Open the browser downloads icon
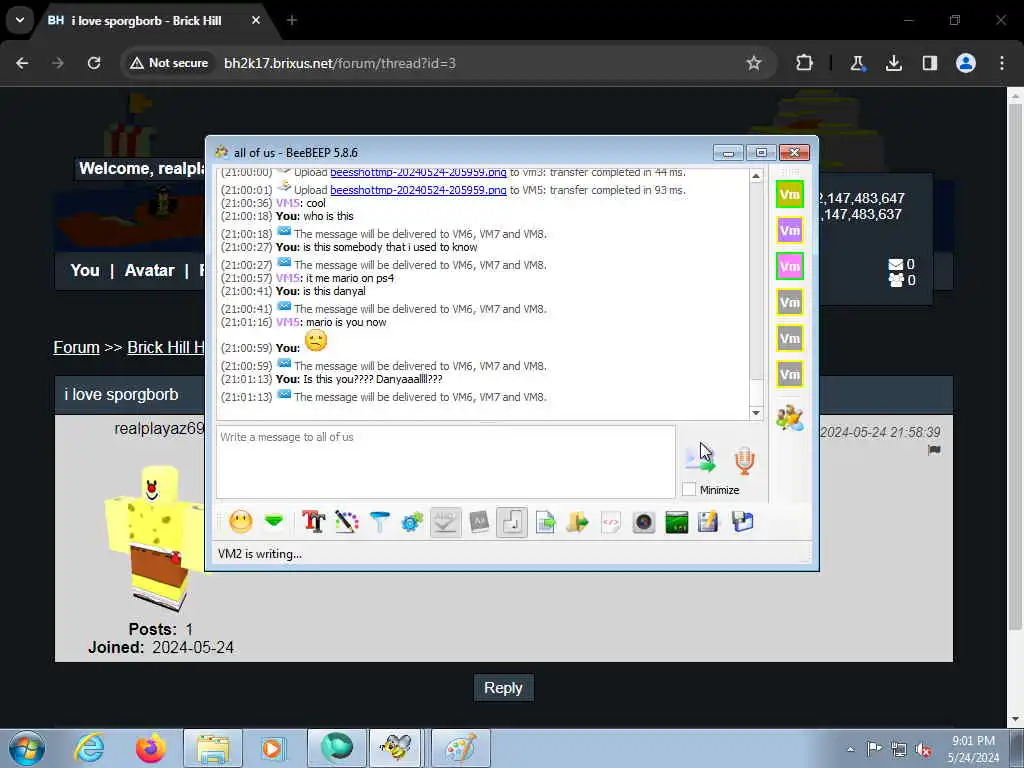 (893, 63)
